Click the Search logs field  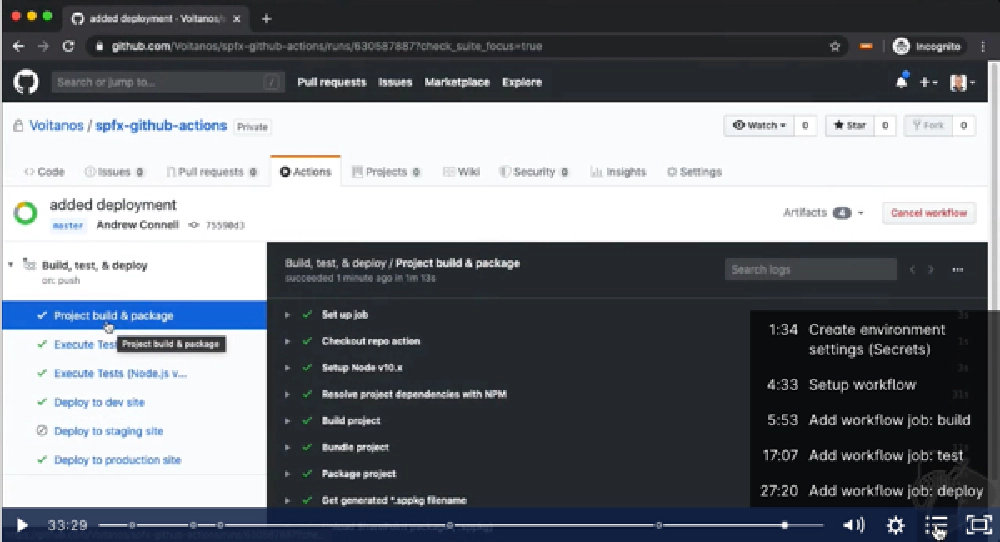811,270
